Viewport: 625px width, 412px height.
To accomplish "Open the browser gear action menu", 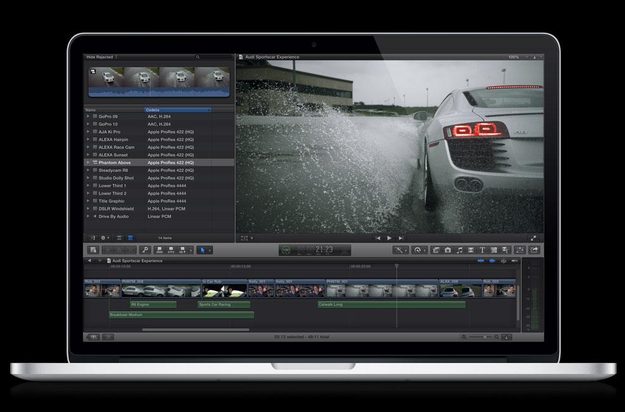I will coord(105,238).
